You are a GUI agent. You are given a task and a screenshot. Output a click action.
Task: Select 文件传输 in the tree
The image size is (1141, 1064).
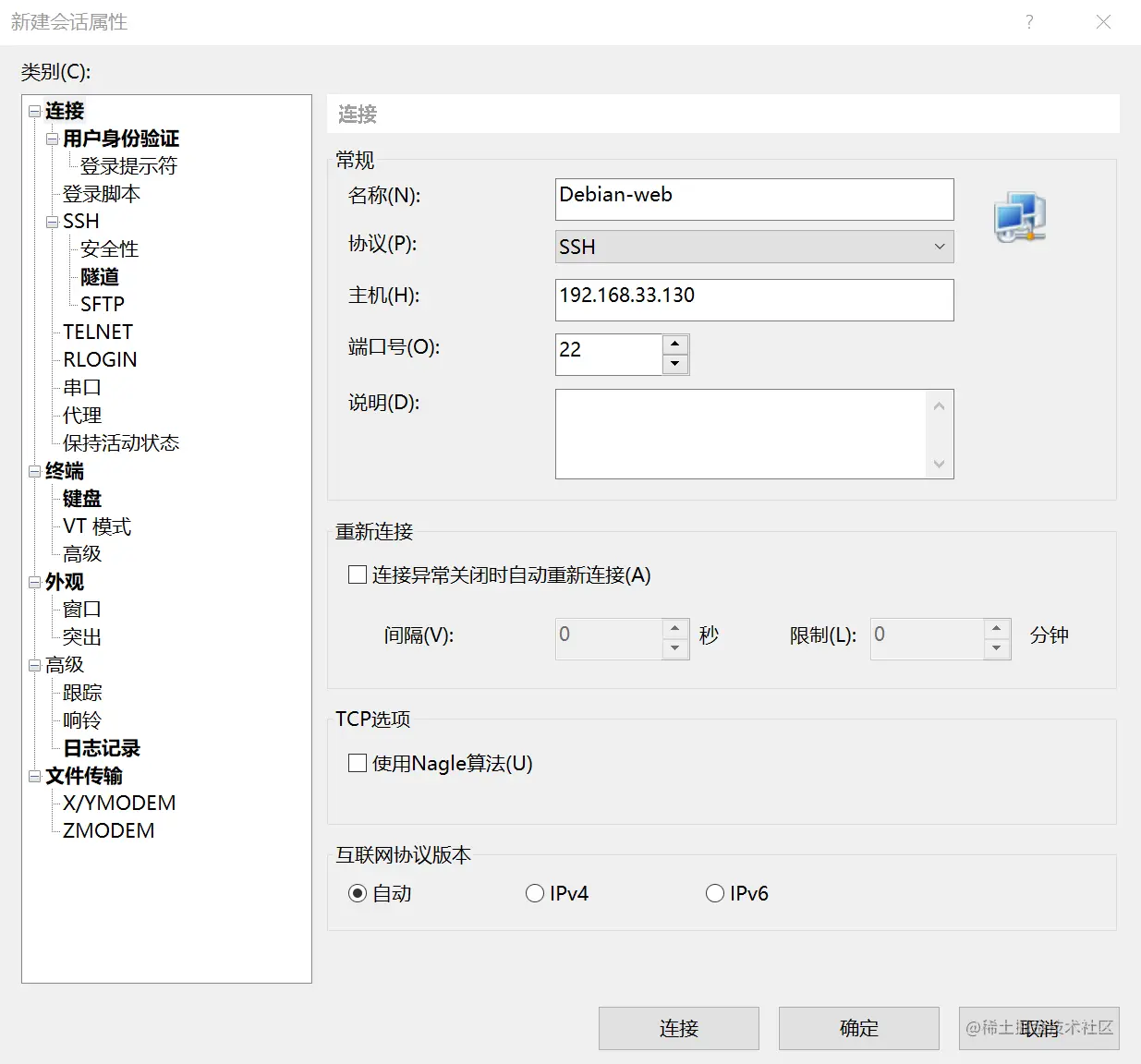(84, 776)
